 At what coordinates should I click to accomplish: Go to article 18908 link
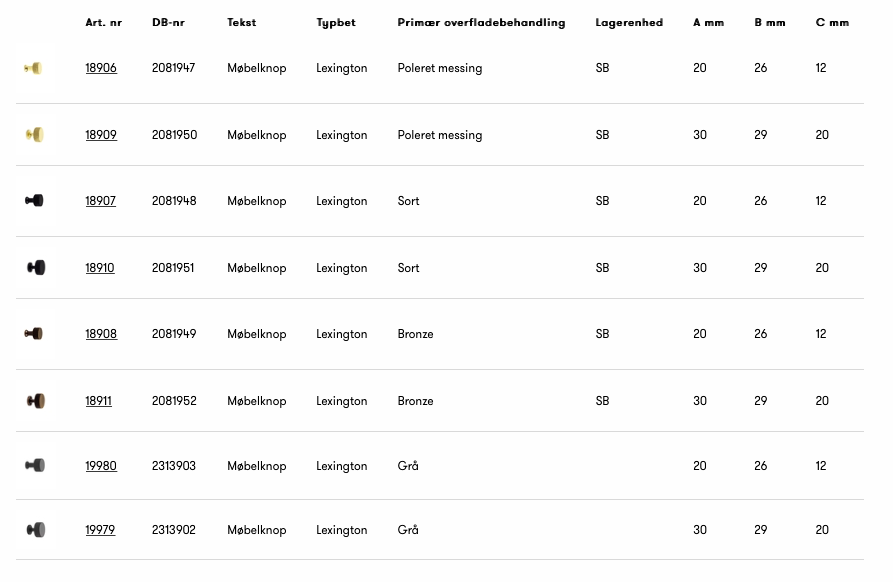[101, 334]
